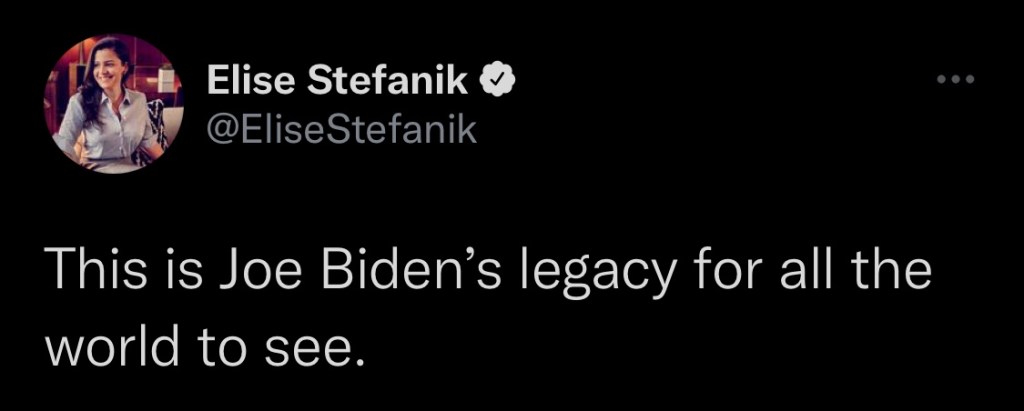Open the @EliseStefanik handle link

pyautogui.click(x=342, y=129)
